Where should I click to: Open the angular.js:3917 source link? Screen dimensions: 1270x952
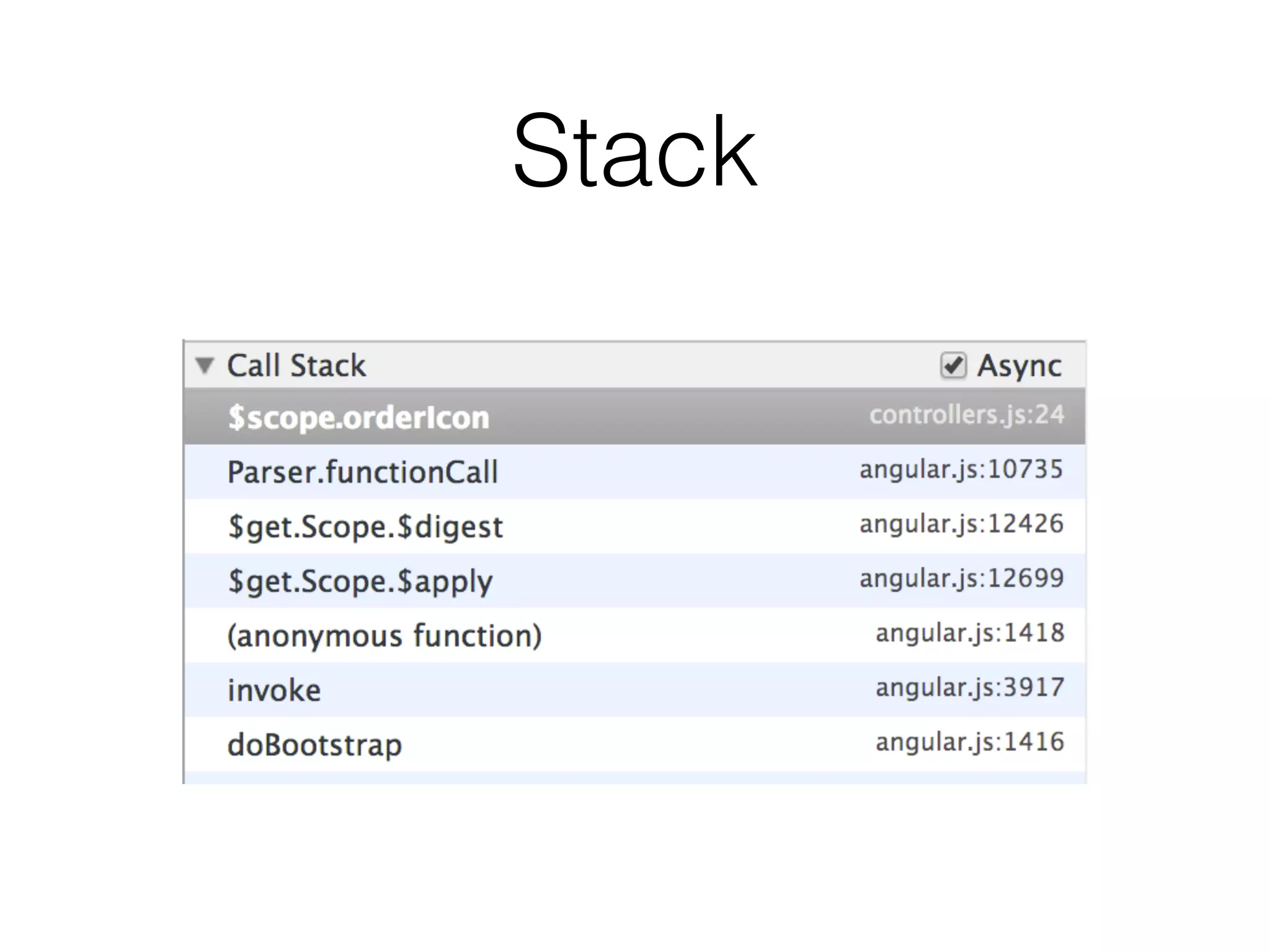[x=970, y=687]
